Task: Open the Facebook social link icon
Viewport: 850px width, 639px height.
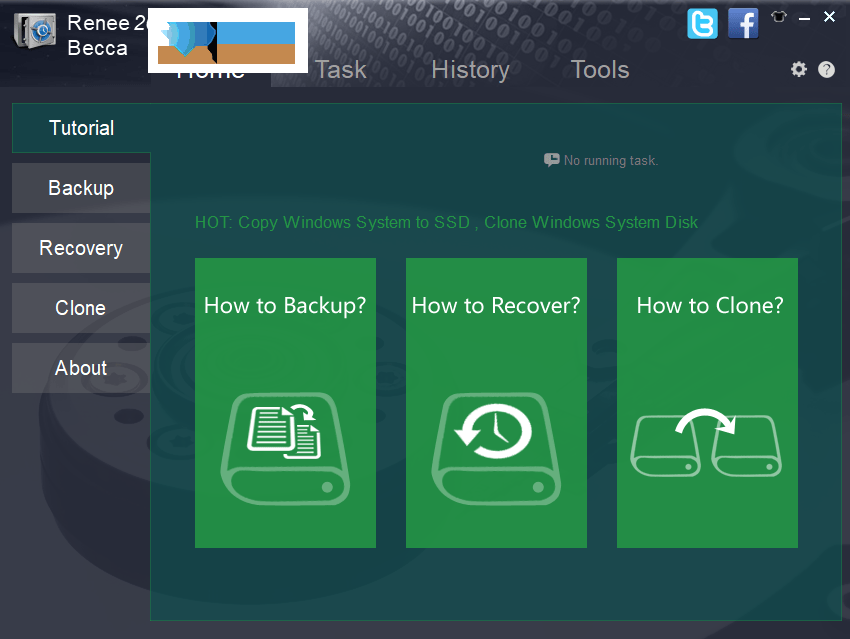Action: point(743,24)
